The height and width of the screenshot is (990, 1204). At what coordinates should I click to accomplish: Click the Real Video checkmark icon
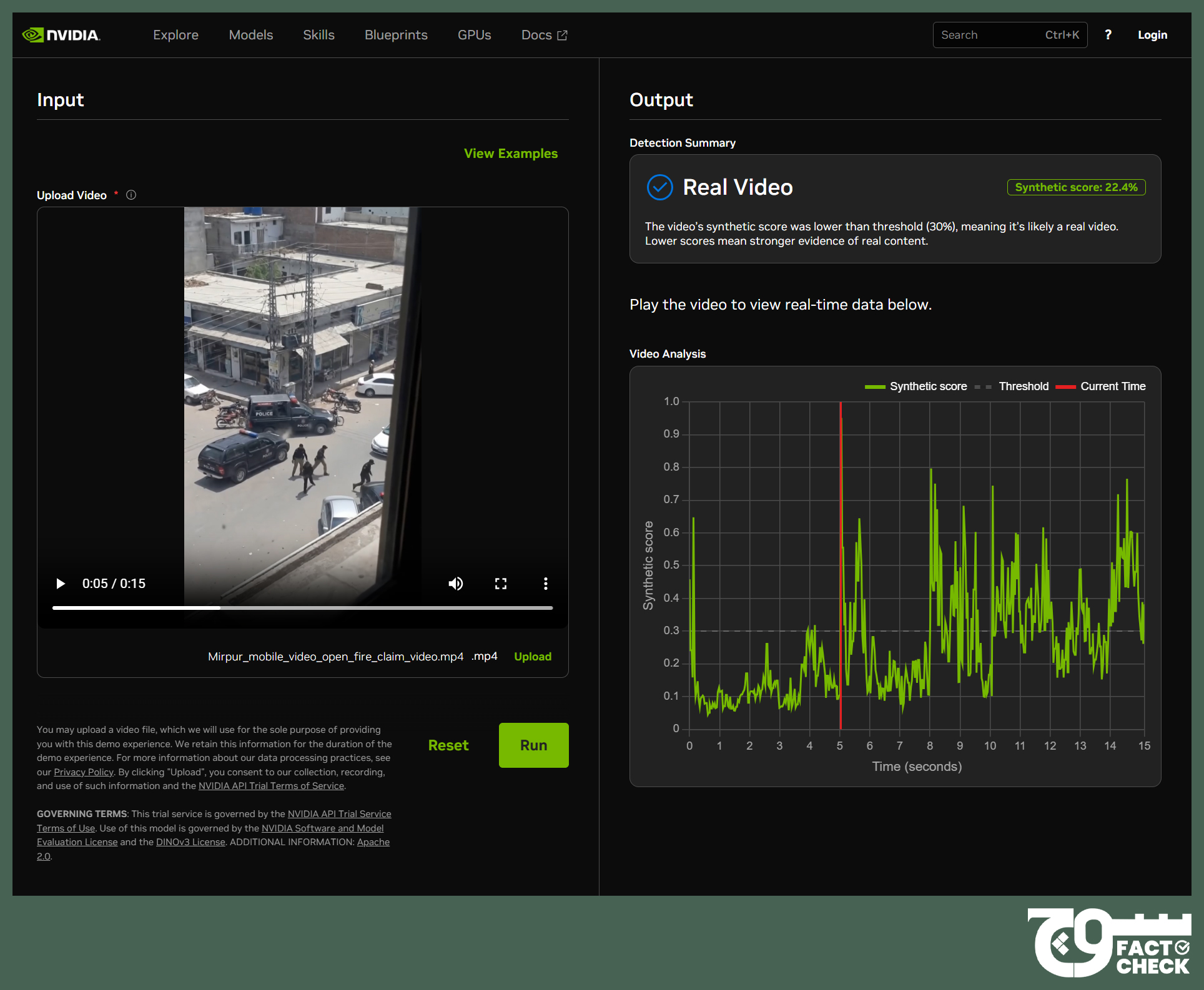[659, 187]
